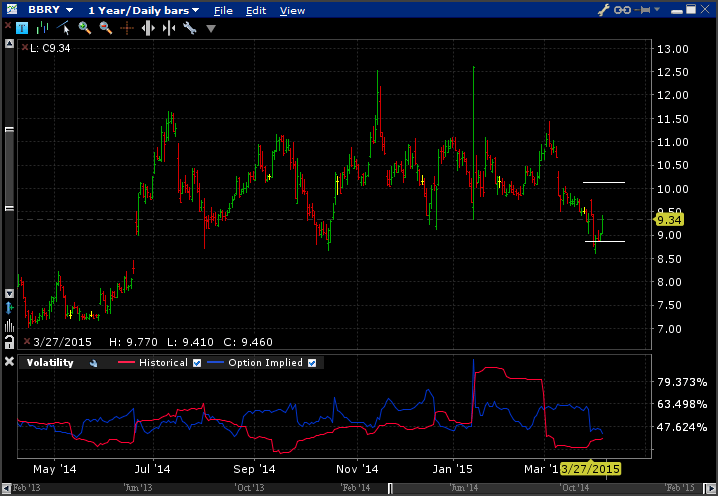Click the chain link grouping icon

pos(622,10)
